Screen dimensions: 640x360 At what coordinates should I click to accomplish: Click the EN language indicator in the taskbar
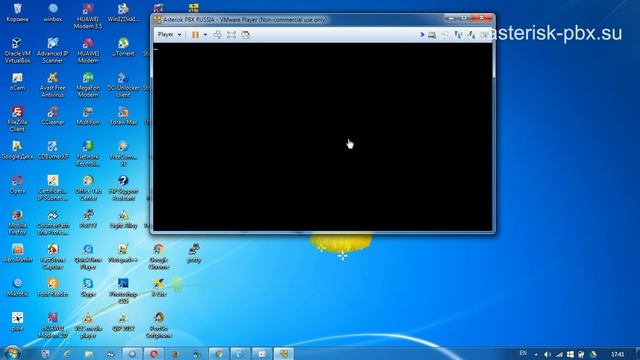[x=523, y=353]
